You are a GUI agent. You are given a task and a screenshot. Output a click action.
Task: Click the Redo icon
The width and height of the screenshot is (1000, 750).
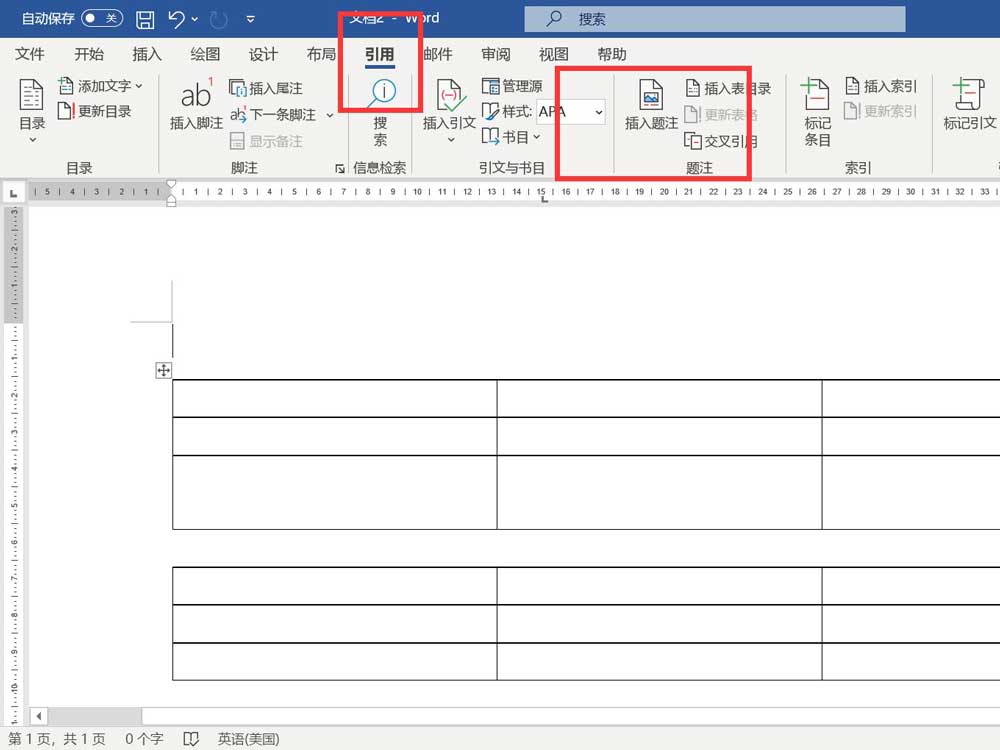pyautogui.click(x=218, y=19)
